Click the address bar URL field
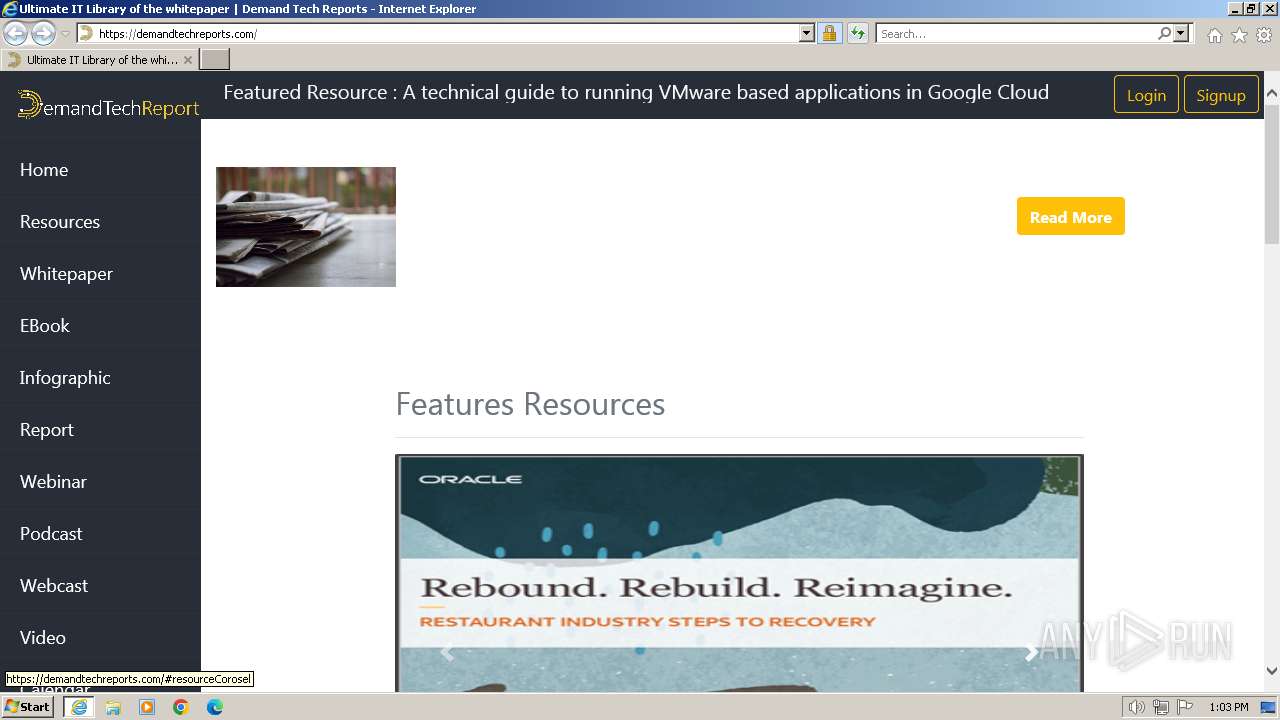The height and width of the screenshot is (720, 1280). pyautogui.click(x=448, y=33)
